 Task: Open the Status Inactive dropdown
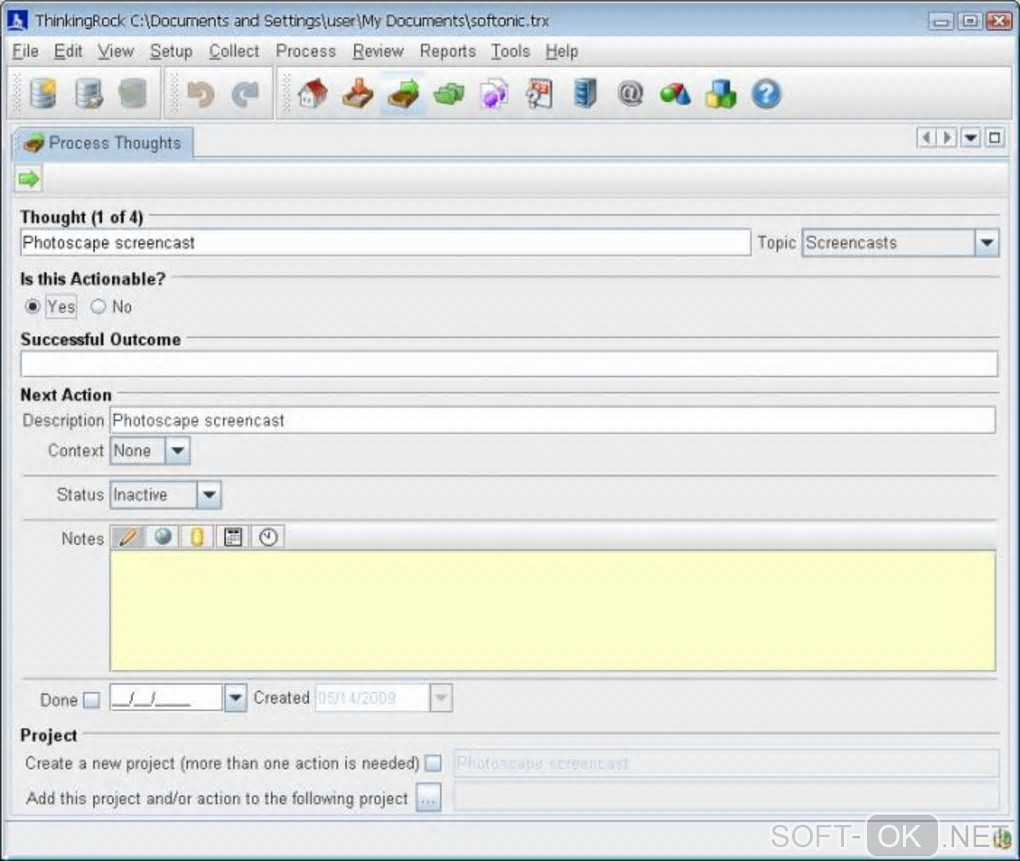click(209, 495)
